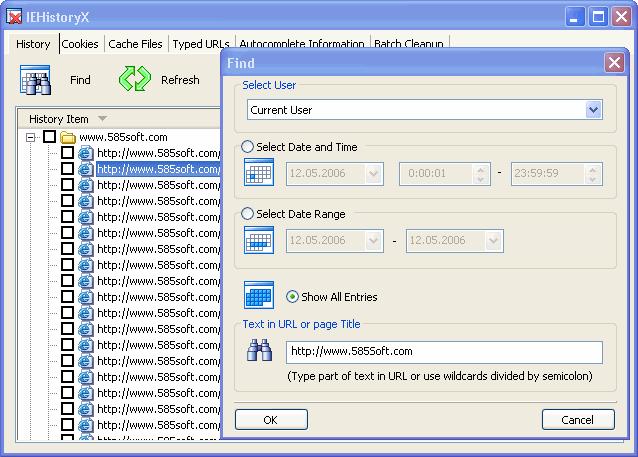Go to the Batch Cleanup tab
This screenshot has height=457, width=638.
pos(409,42)
